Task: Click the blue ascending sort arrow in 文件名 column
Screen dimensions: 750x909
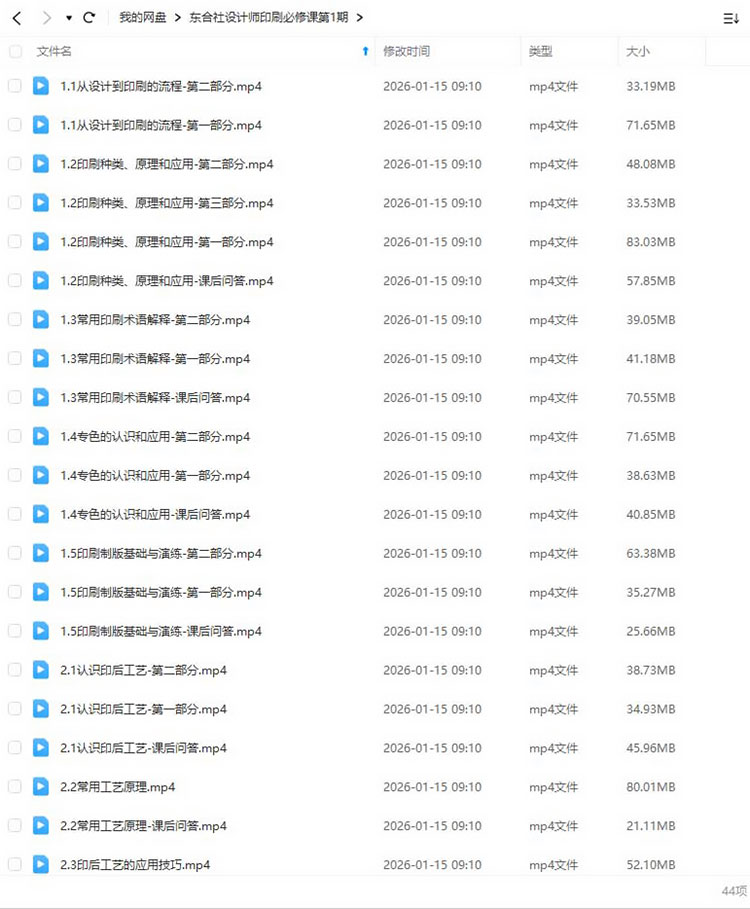Action: click(365, 51)
